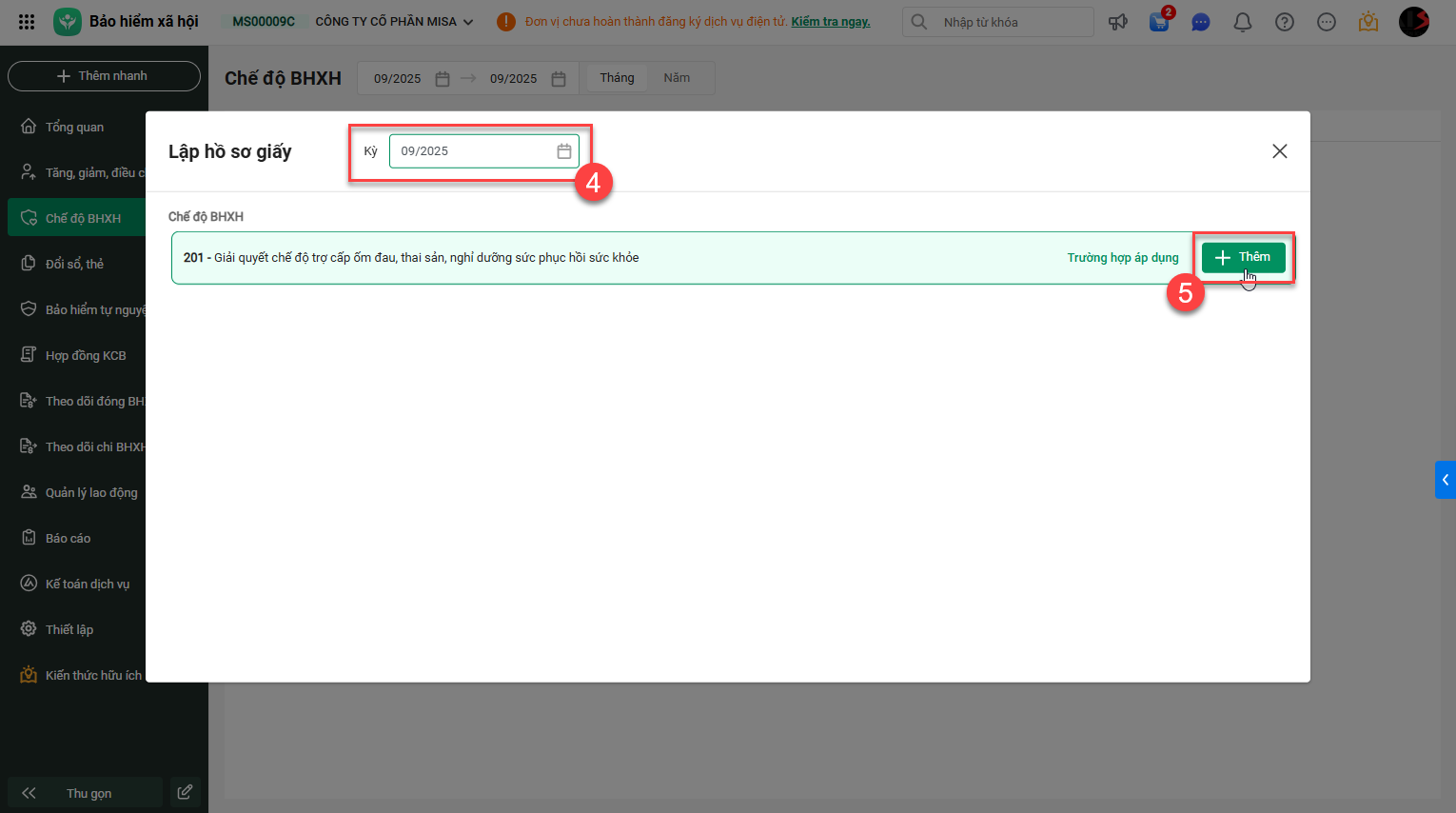Screen dimensions: 1456x813
Task: Go to Tổng quan in sidebar
Action: pos(75,127)
